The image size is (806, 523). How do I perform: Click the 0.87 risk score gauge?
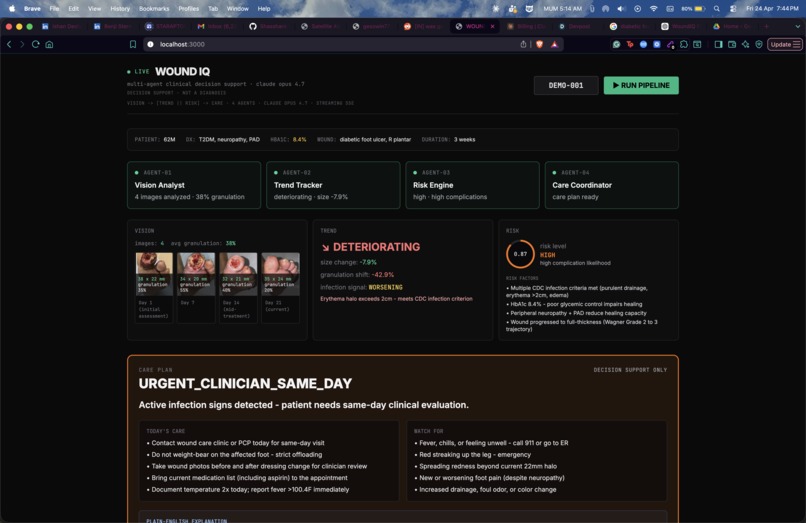pos(520,254)
